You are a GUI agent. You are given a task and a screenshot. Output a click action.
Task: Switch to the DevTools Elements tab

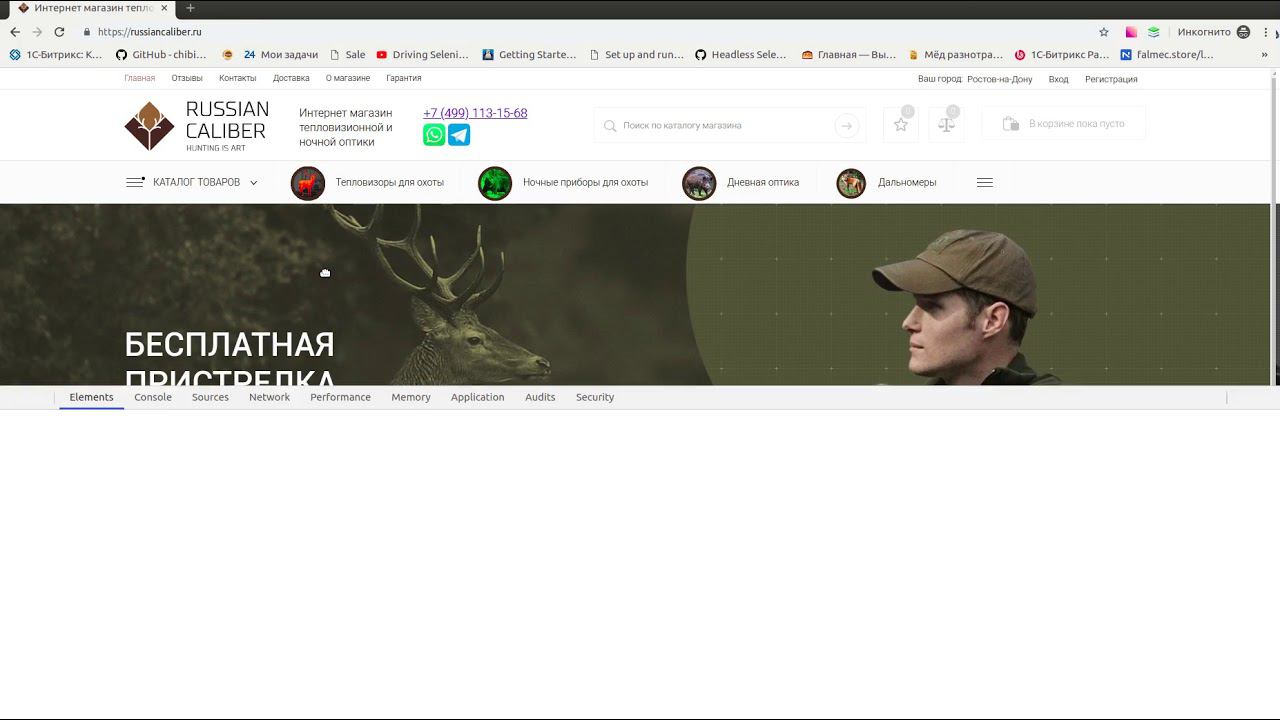coord(92,397)
